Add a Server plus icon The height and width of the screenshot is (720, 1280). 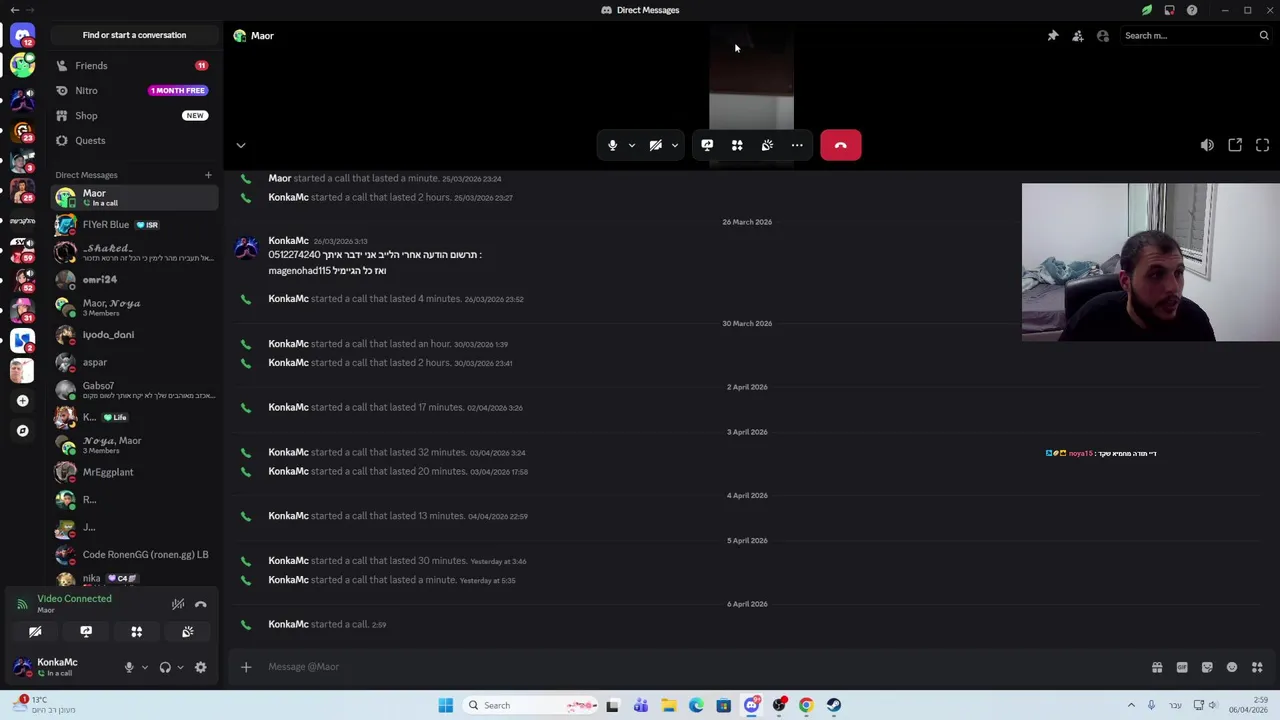[x=22, y=401]
